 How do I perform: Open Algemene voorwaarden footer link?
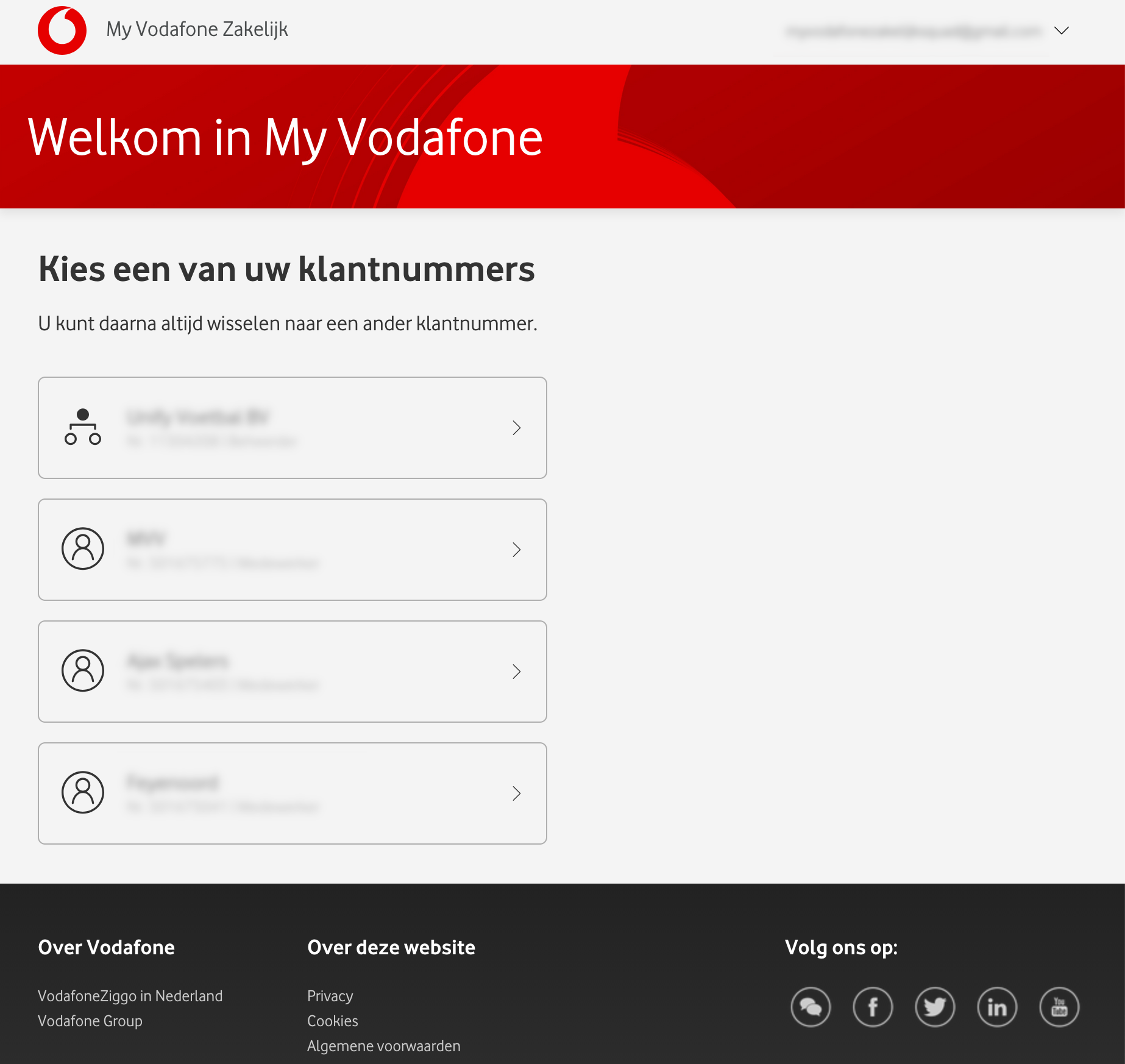pyautogui.click(x=383, y=1046)
